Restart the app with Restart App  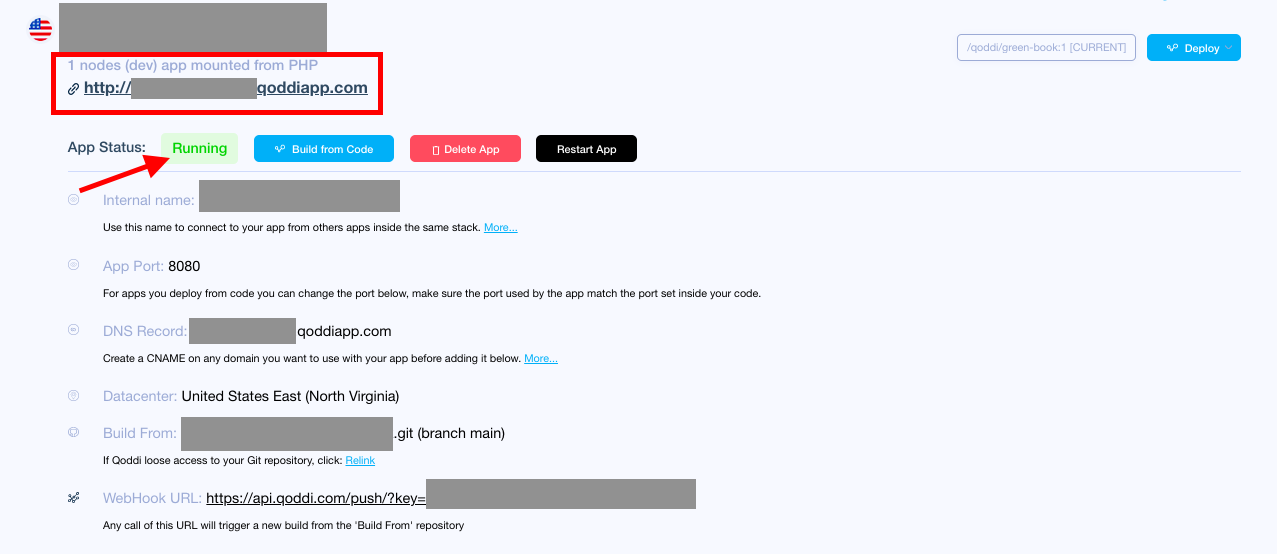coord(586,149)
